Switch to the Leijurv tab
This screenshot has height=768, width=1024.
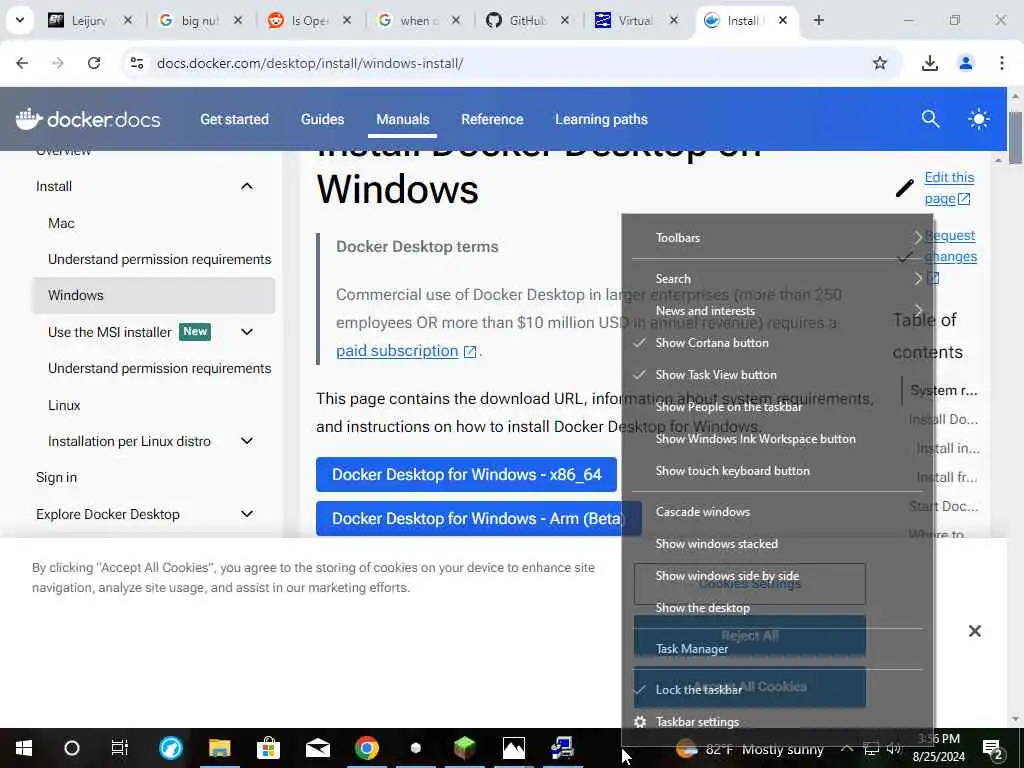(89, 20)
